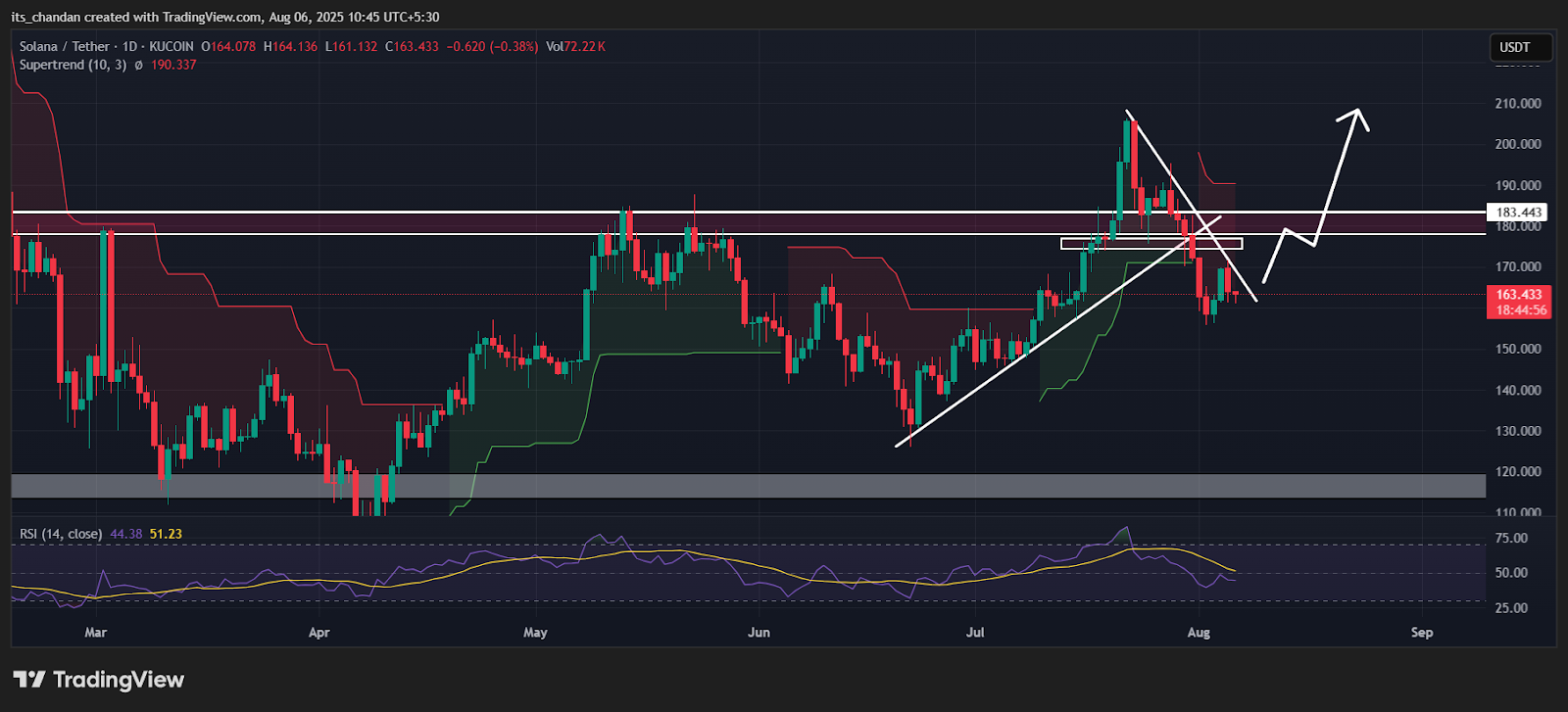Click 190.000 on the price axis
1568x712 pixels.
tap(1518, 185)
